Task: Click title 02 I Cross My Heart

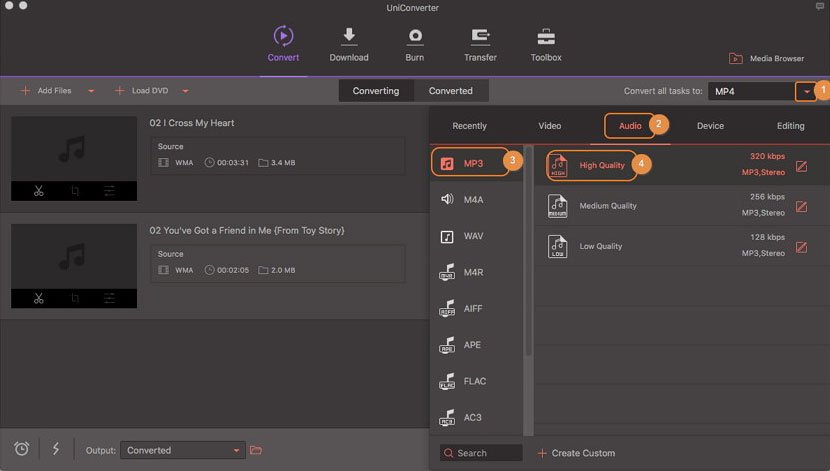Action: pyautogui.click(x=192, y=123)
